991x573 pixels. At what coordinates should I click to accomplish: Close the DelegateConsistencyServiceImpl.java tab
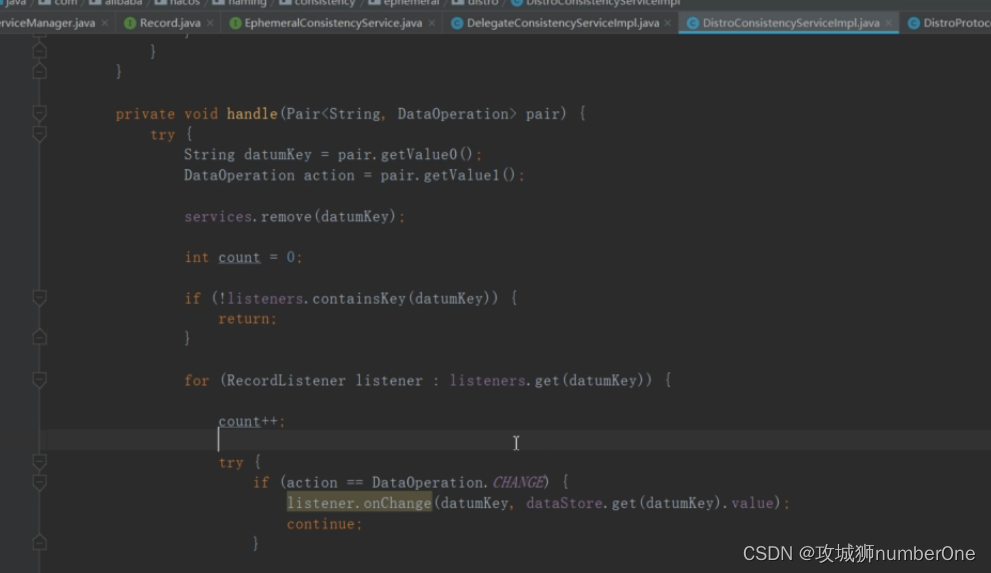coord(668,23)
